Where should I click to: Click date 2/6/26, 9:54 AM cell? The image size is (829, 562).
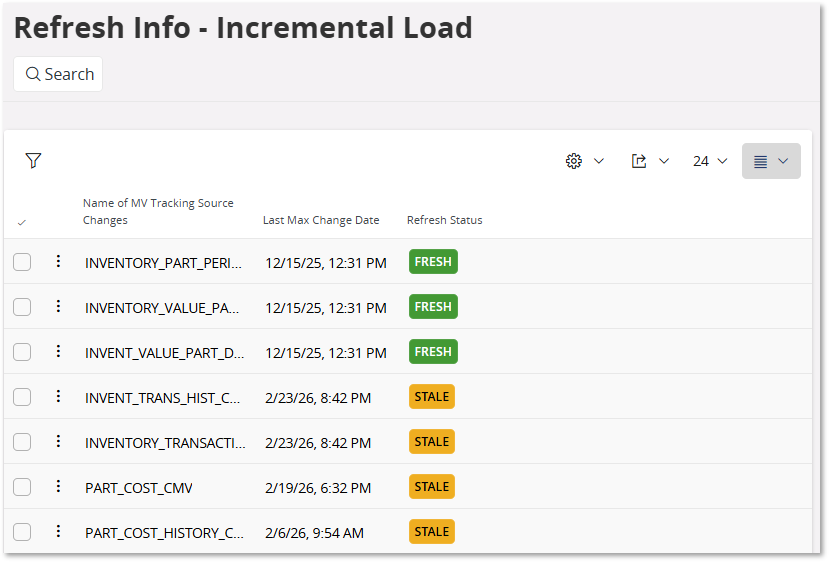click(314, 532)
